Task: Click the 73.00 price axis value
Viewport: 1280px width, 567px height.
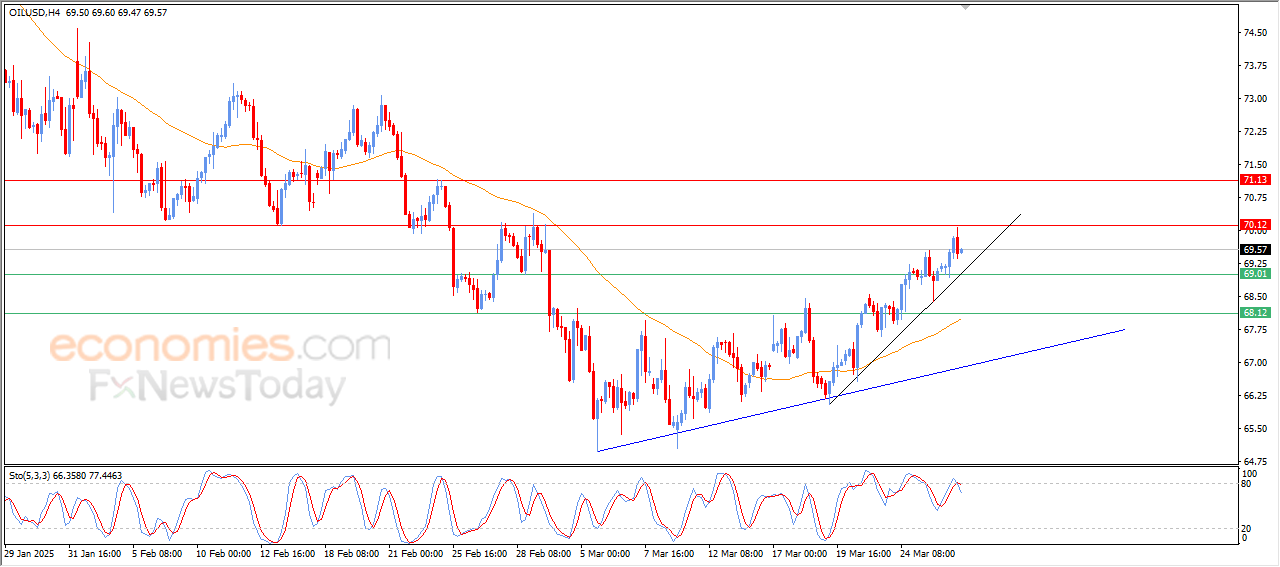Action: tap(1256, 99)
